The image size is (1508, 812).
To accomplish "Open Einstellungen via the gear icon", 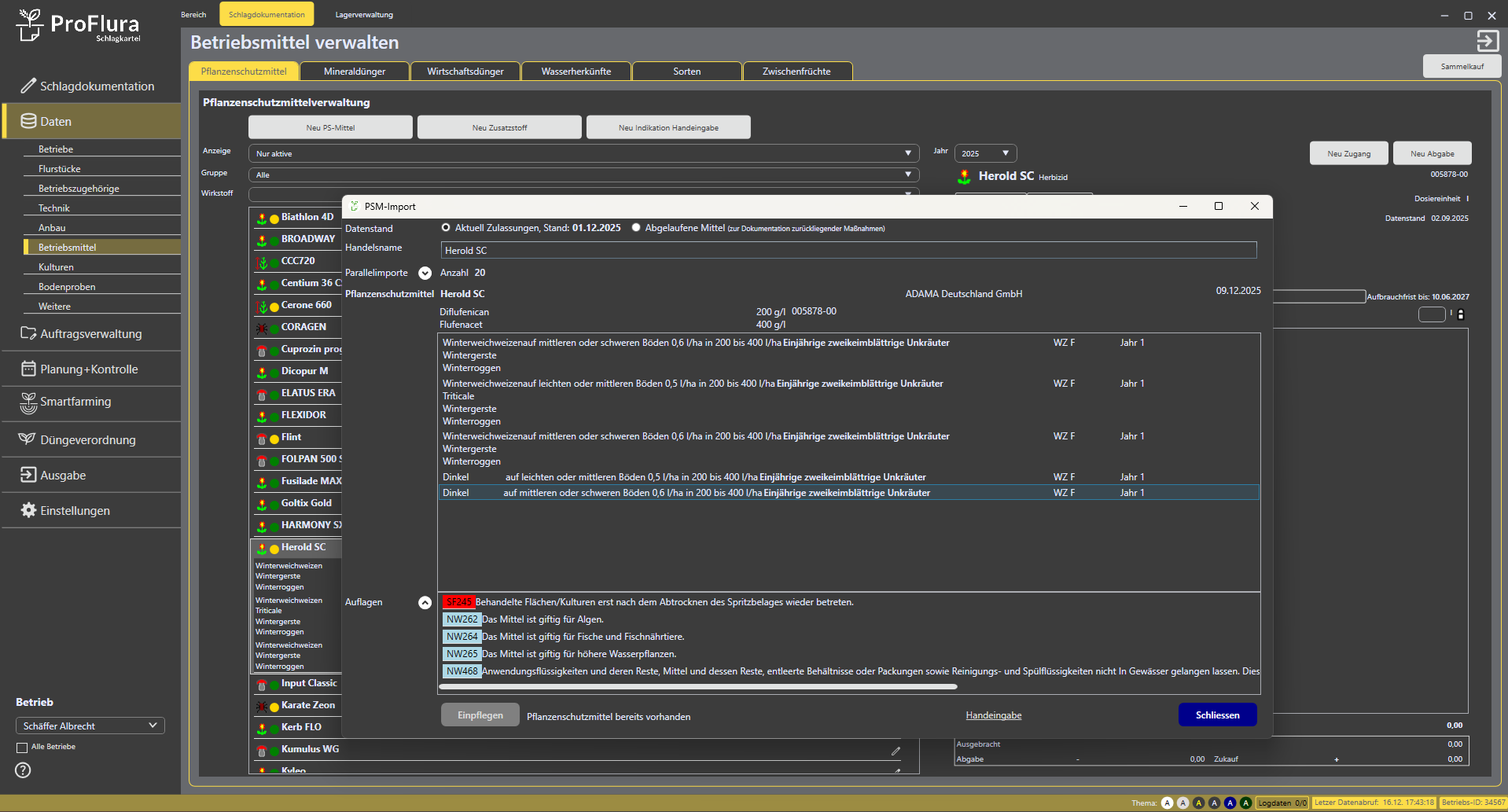I will click(28, 510).
